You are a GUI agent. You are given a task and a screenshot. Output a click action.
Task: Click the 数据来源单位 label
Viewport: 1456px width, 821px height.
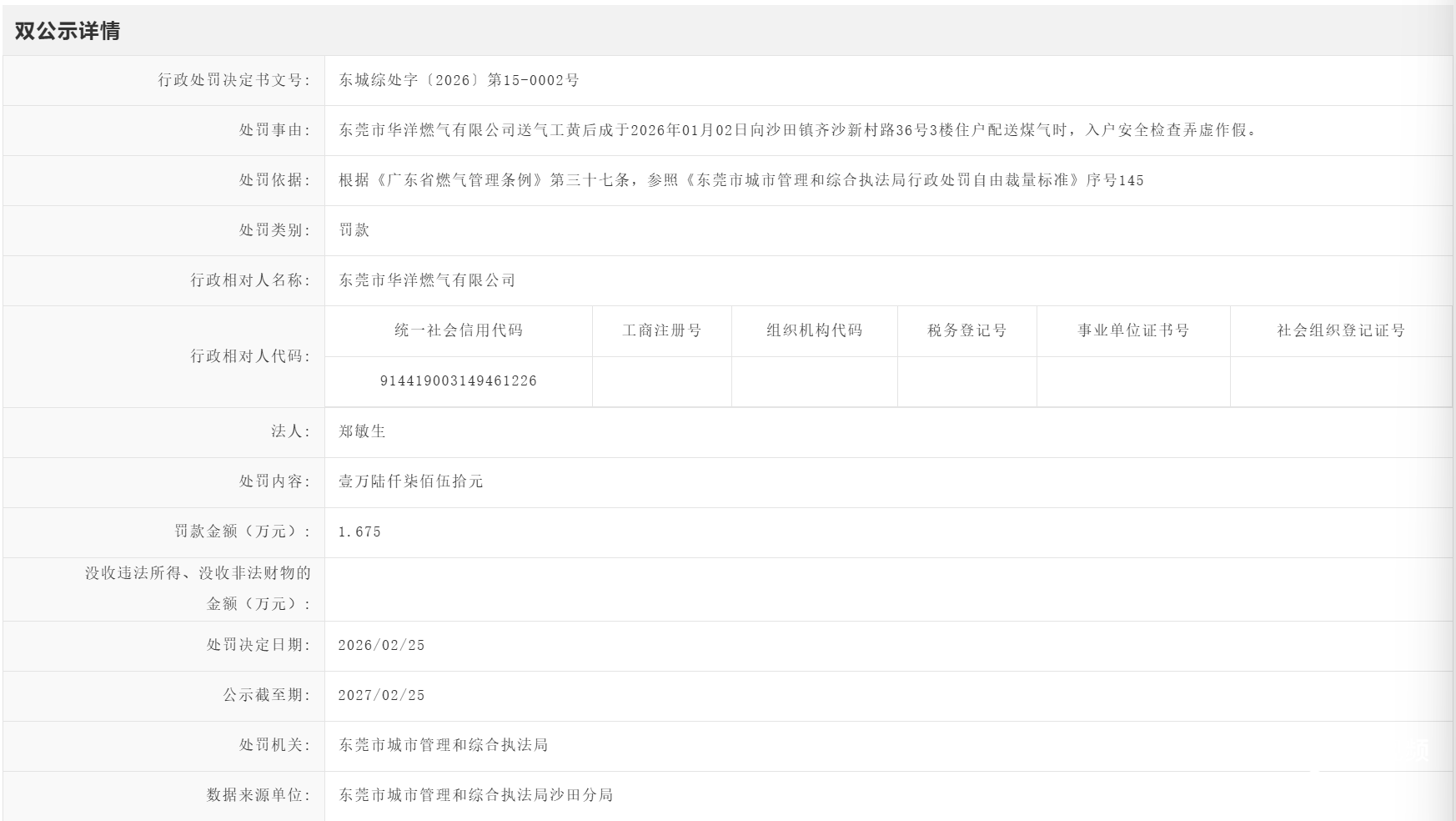pyautogui.click(x=259, y=795)
